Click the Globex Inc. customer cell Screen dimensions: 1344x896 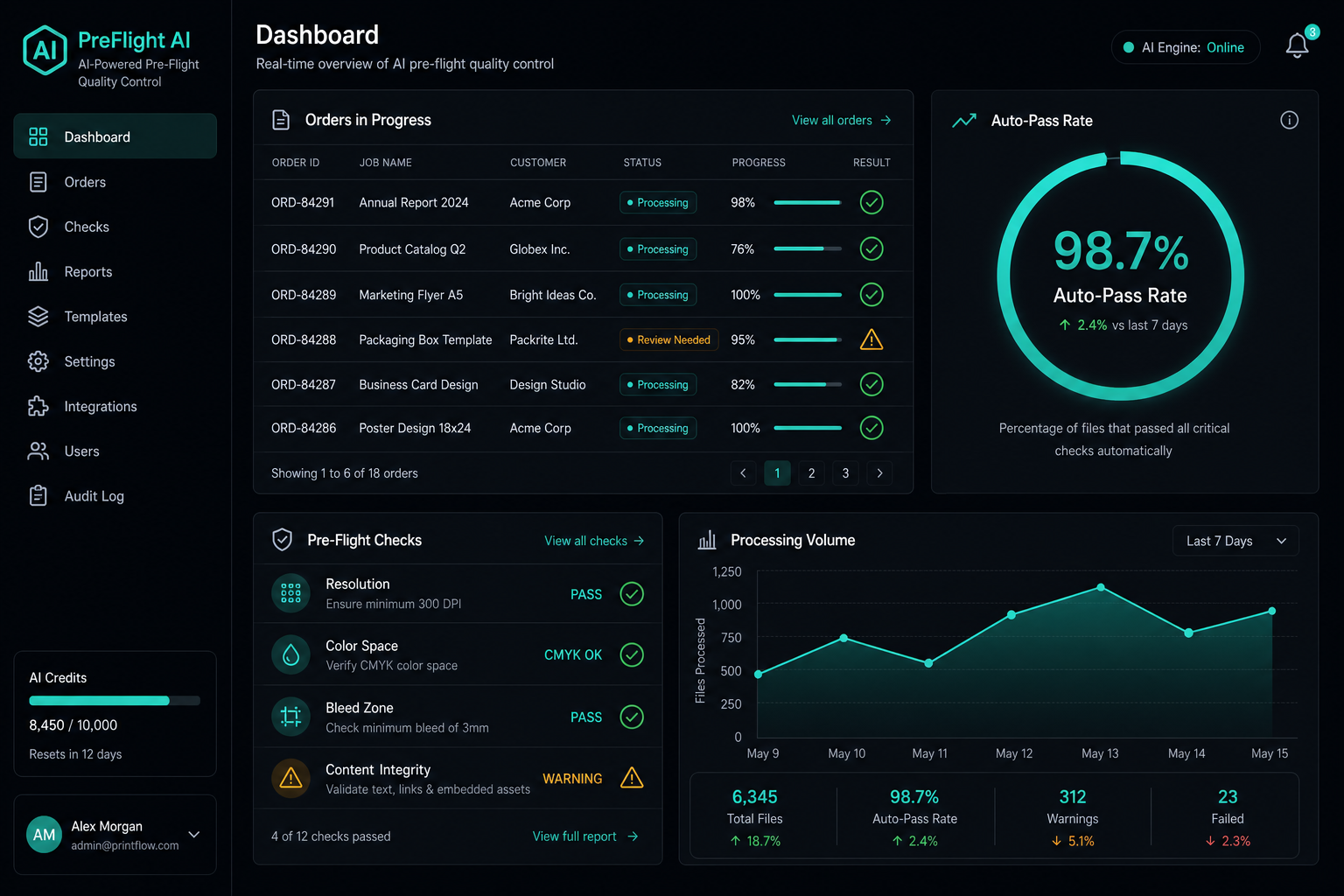[540, 249]
